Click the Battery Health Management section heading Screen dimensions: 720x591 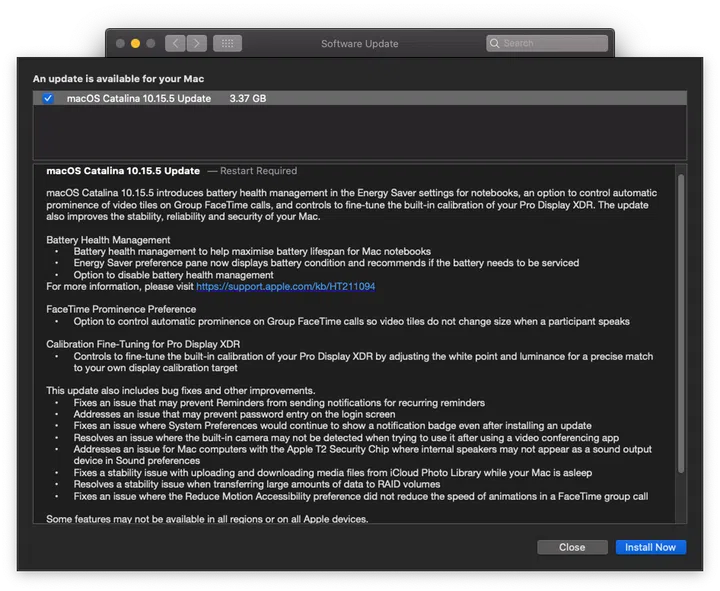tap(108, 240)
